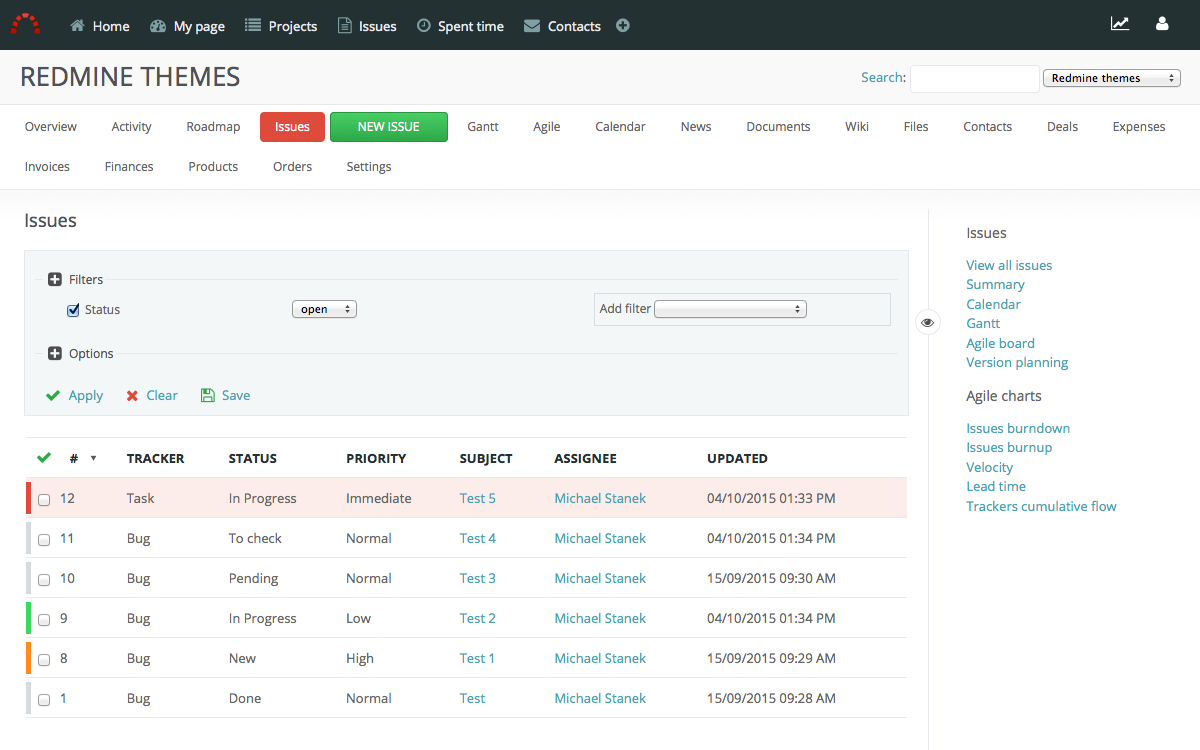This screenshot has width=1200, height=750.
Task: Click the plus icon beside Contacts
Action: [623, 26]
